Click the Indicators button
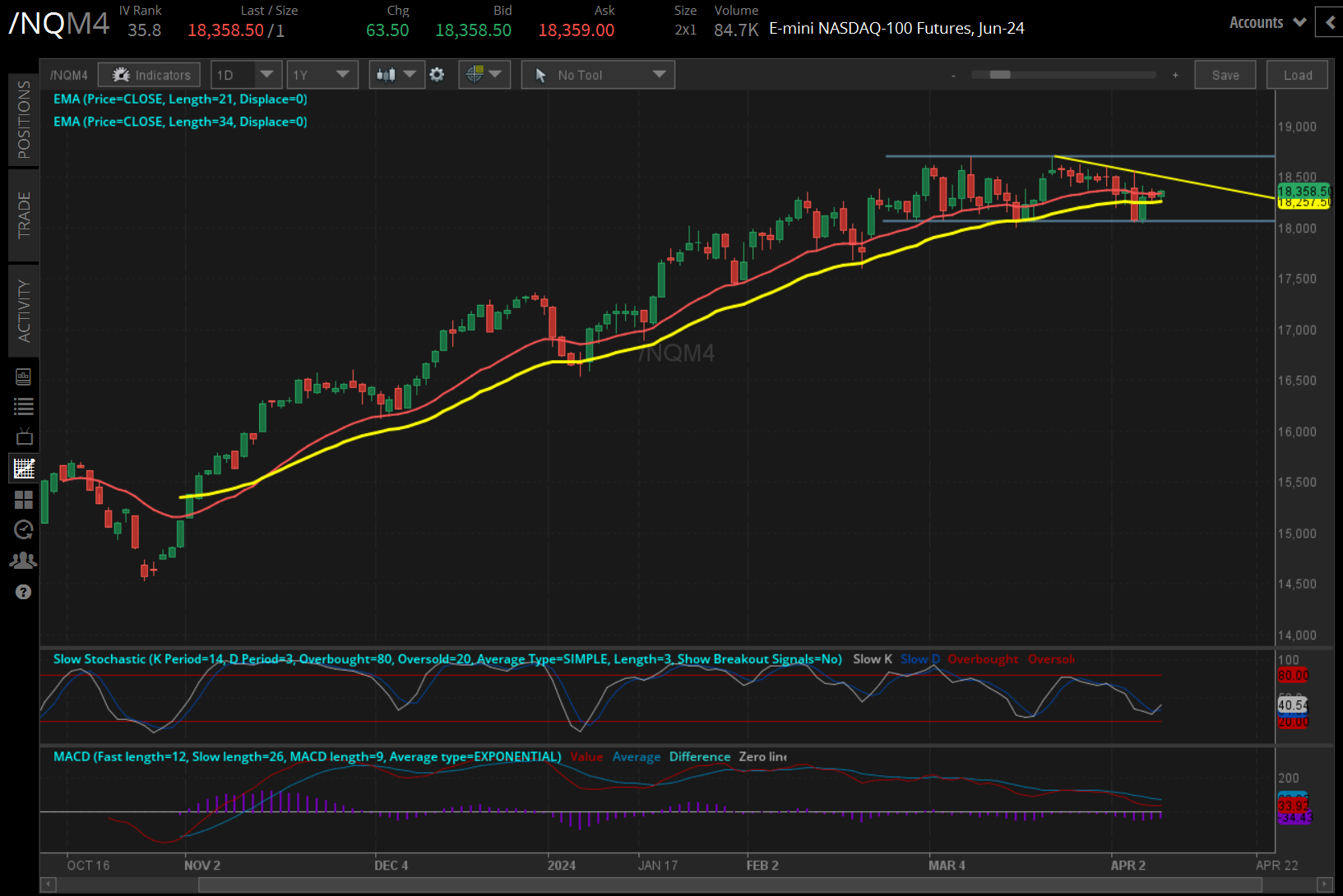The height and width of the screenshot is (896, 1343). 150,75
